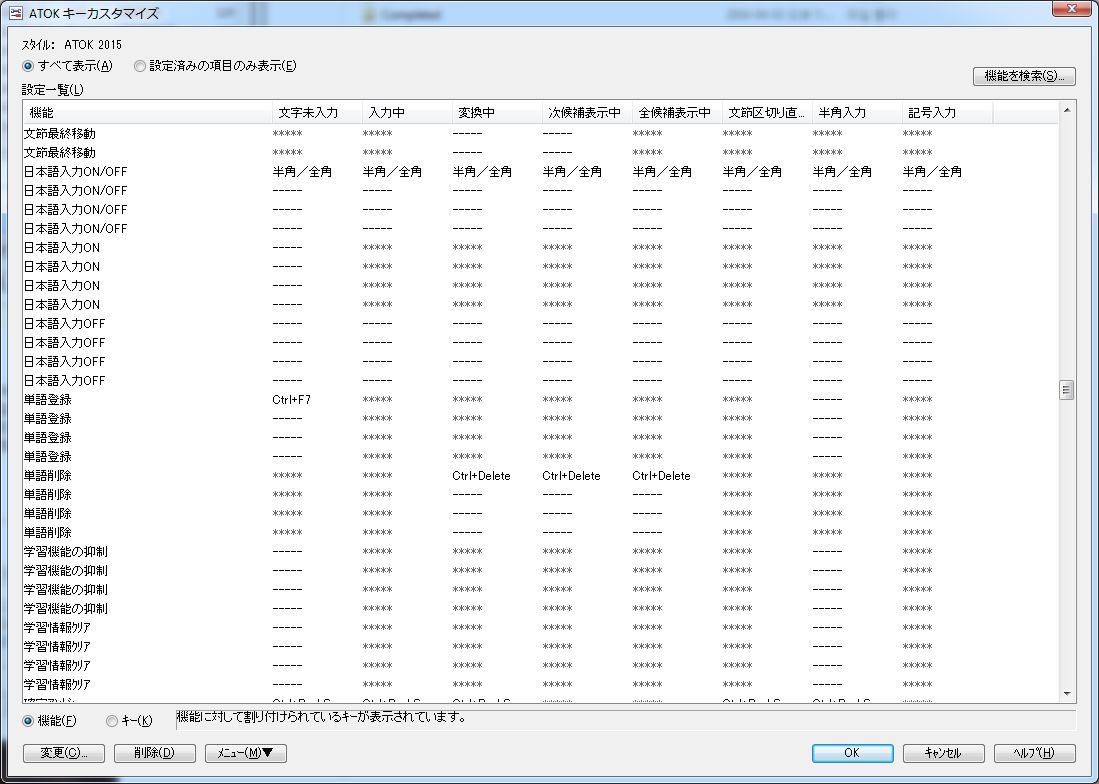The image size is (1099, 784).
Task: Click the 記号入力 column header
Action: pyautogui.click(x=947, y=113)
